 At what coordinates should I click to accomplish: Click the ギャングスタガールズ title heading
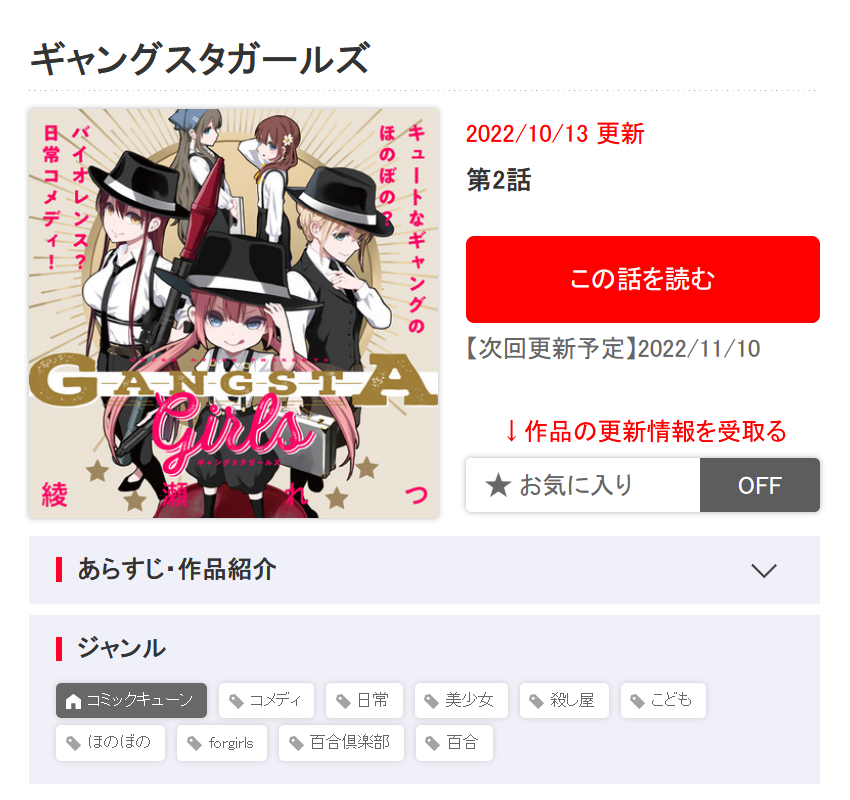click(x=200, y=59)
